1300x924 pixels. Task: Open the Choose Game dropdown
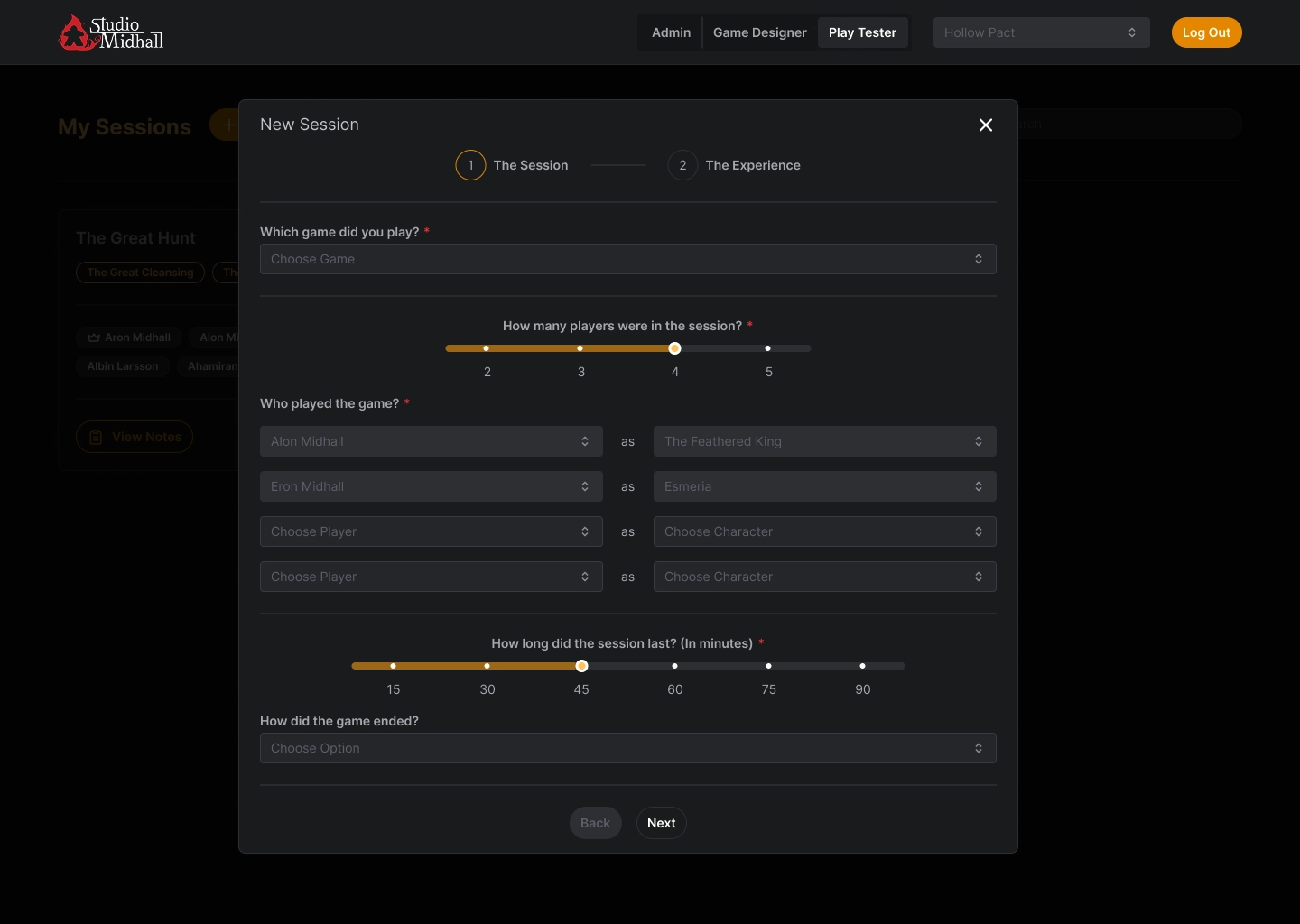(627, 259)
